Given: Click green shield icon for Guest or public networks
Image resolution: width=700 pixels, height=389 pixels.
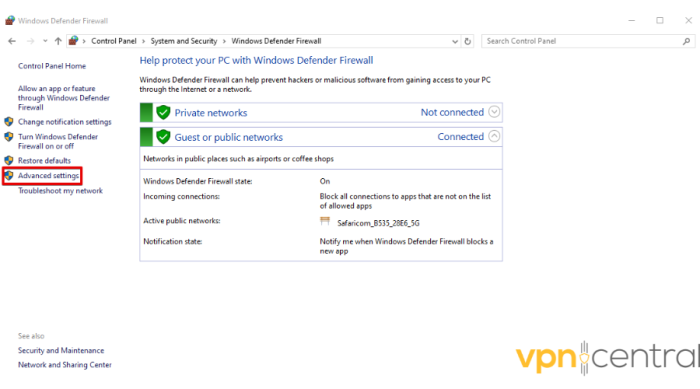Looking at the screenshot, I should (163, 137).
